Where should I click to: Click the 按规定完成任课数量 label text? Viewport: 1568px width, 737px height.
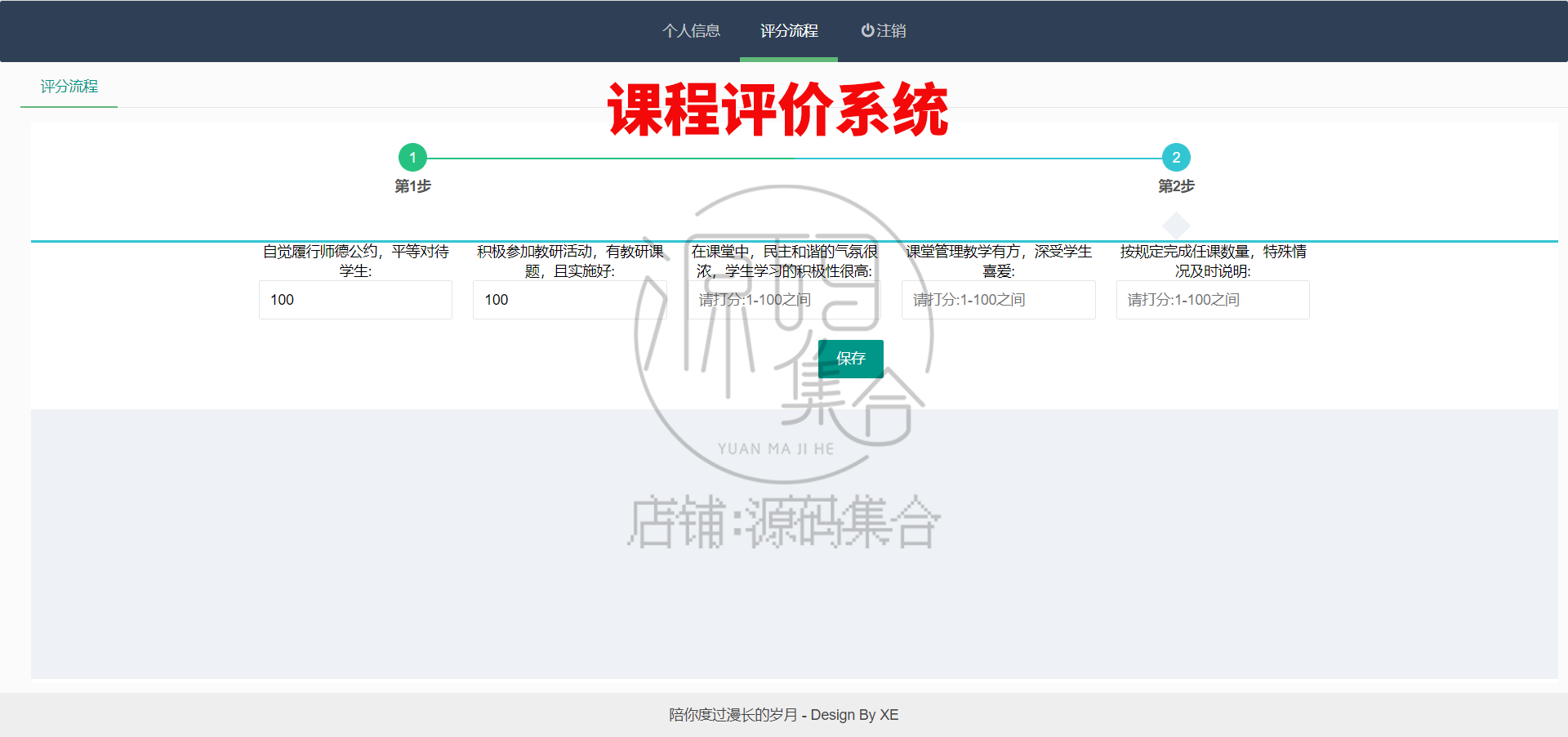(1213, 261)
